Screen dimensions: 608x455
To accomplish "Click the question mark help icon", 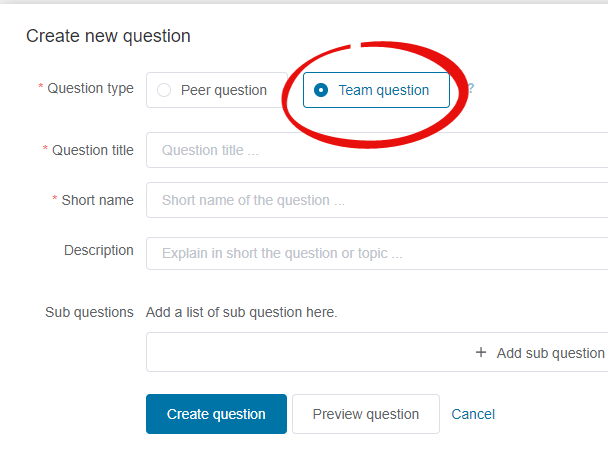I will [470, 89].
